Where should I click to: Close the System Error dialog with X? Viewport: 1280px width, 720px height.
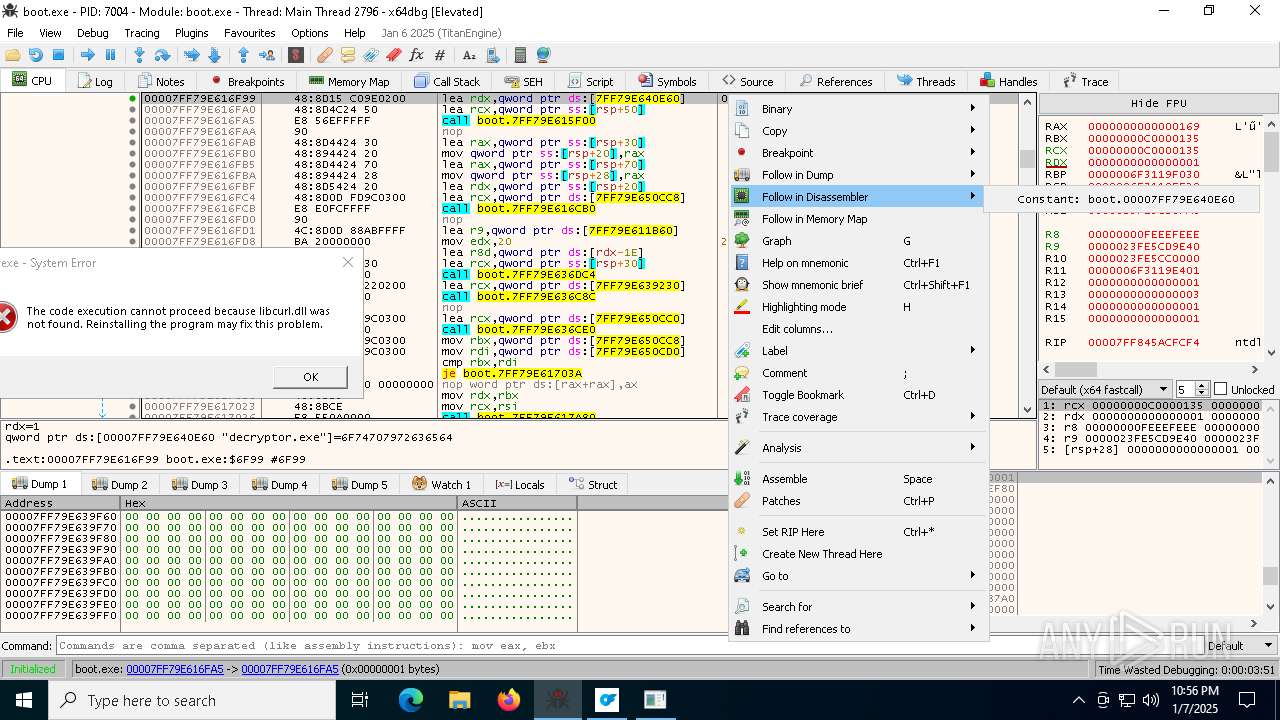[348, 263]
